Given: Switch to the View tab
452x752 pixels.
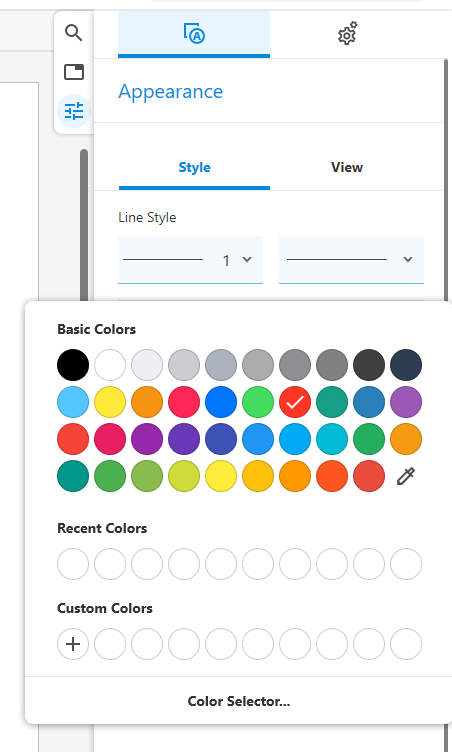Looking at the screenshot, I should click(x=347, y=167).
